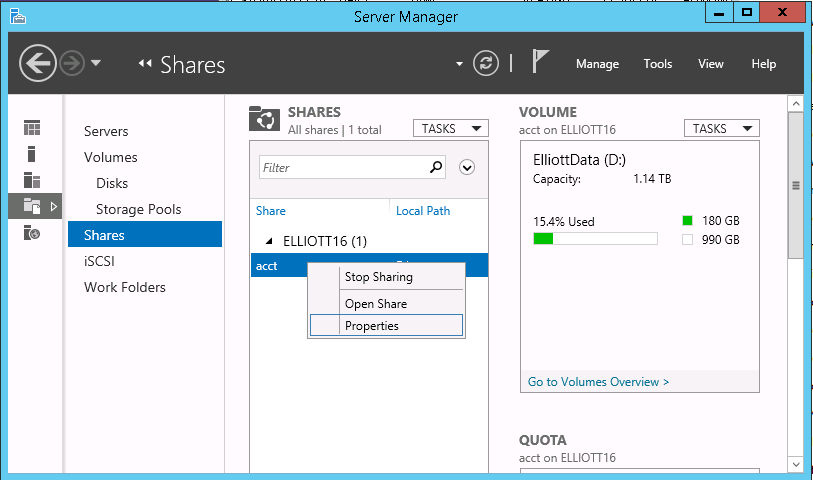Sort by the Share column header
813x480 pixels.
(x=271, y=210)
